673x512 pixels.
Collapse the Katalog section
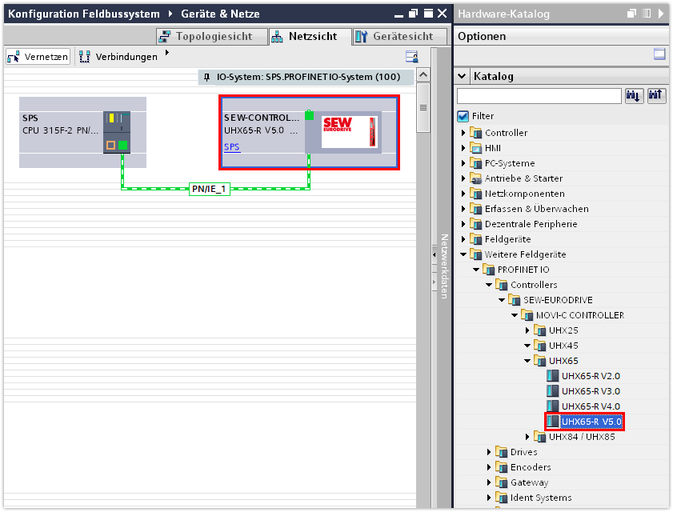(x=462, y=76)
